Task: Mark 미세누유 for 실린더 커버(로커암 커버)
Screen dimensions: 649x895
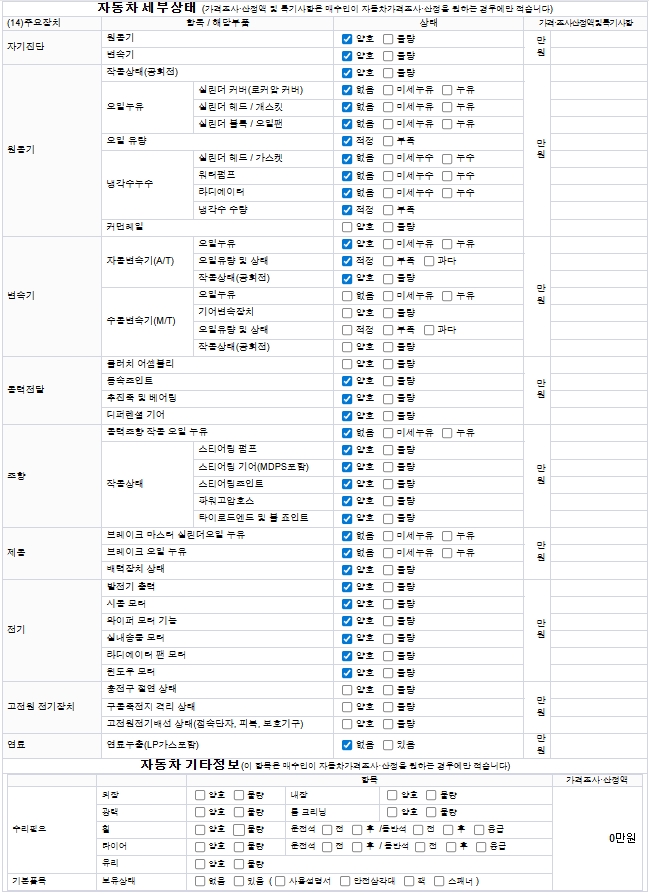Action: click(x=388, y=90)
